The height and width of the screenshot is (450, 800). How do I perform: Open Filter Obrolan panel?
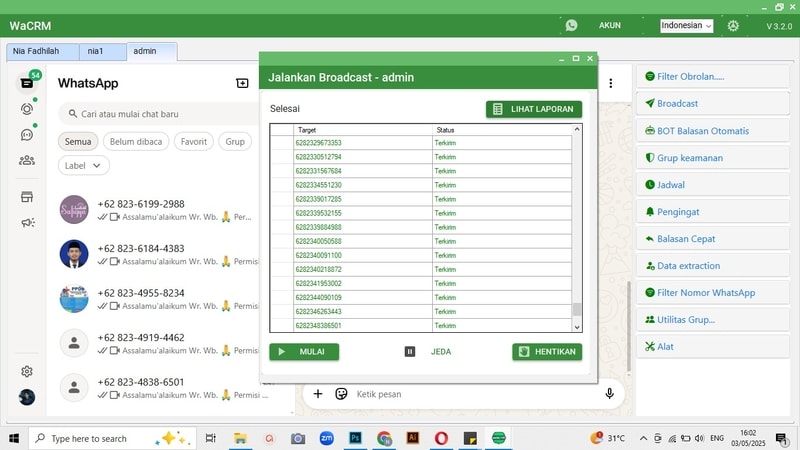[x=713, y=77]
